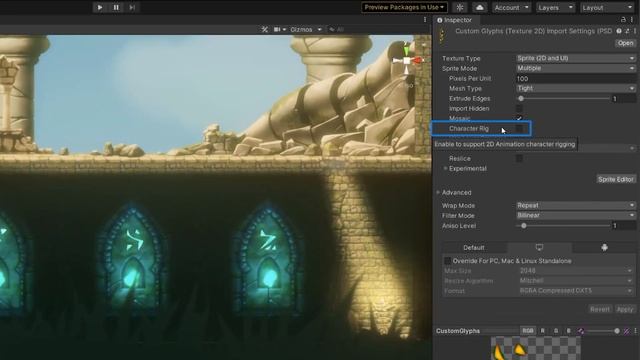Open the Gizmos dropdown arrow

click(x=320, y=29)
